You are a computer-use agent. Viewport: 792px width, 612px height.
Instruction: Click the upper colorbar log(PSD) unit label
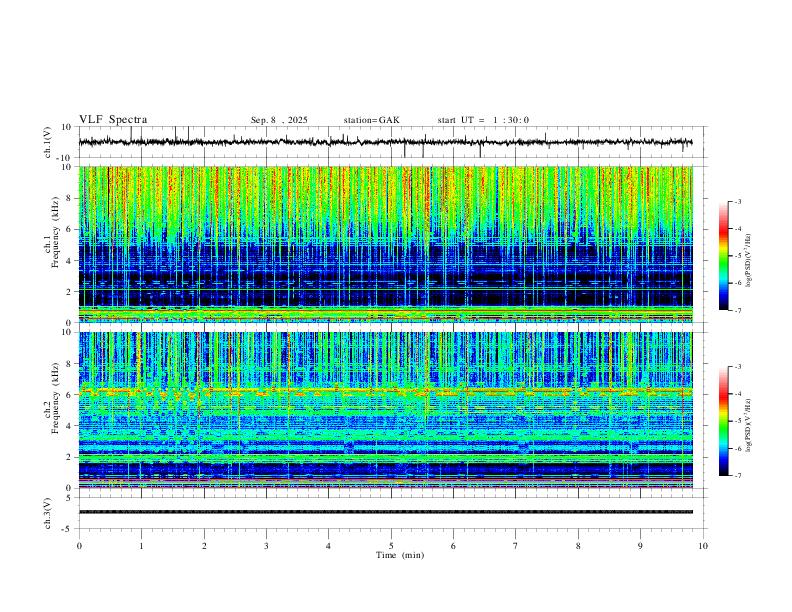(x=749, y=260)
